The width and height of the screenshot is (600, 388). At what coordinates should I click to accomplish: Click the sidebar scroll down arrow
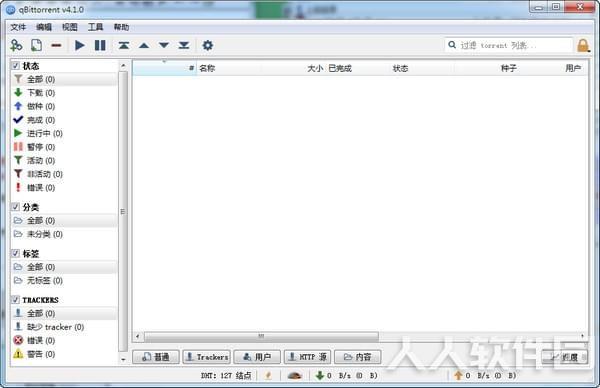point(123,359)
